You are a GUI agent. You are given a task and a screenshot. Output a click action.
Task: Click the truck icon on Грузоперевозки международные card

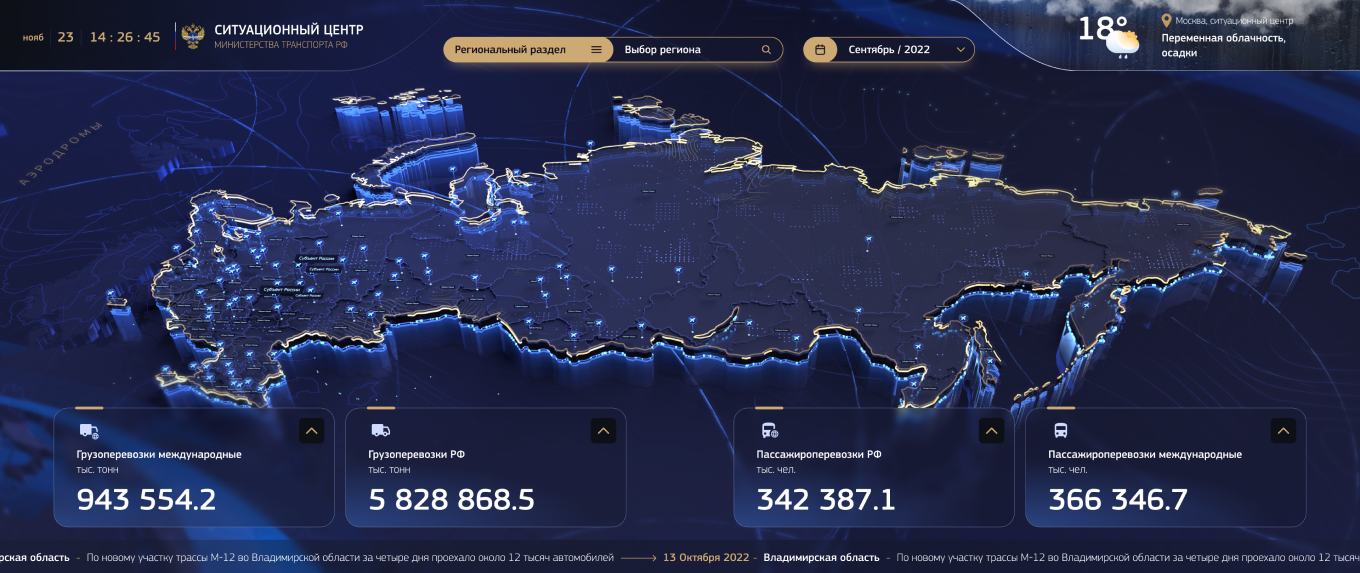[x=89, y=431]
